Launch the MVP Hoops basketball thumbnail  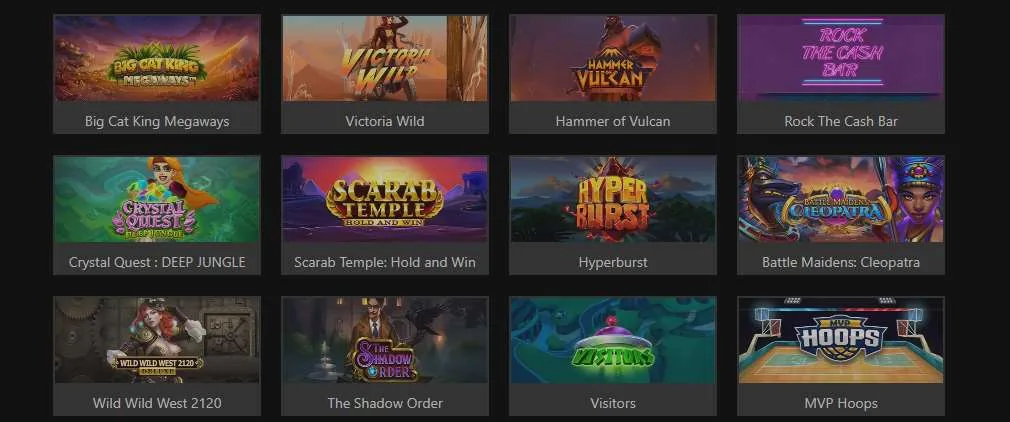pos(841,340)
